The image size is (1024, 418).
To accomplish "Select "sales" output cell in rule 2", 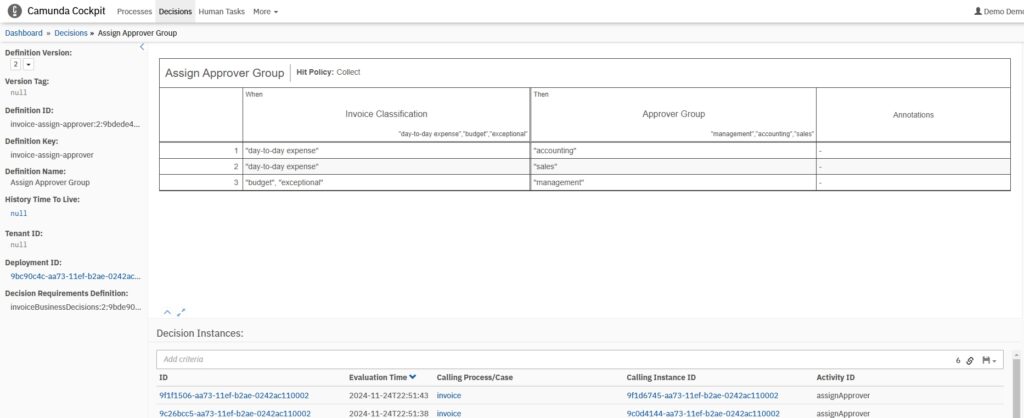I will tap(673, 167).
